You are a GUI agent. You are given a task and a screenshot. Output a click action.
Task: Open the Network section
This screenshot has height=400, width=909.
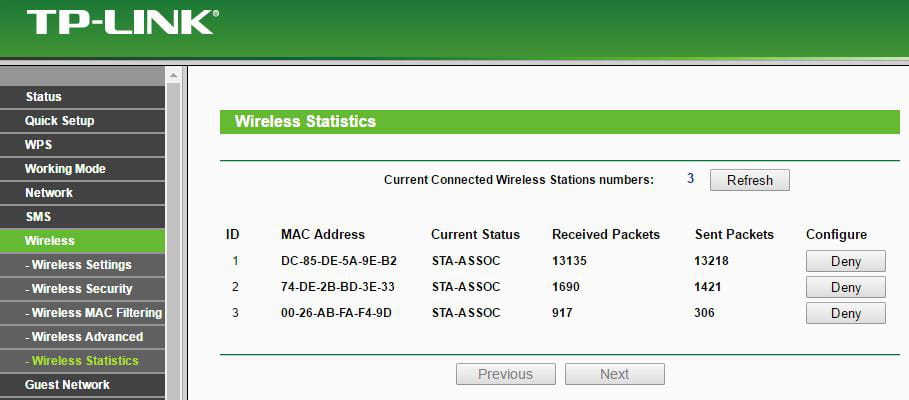pyautogui.click(x=82, y=192)
